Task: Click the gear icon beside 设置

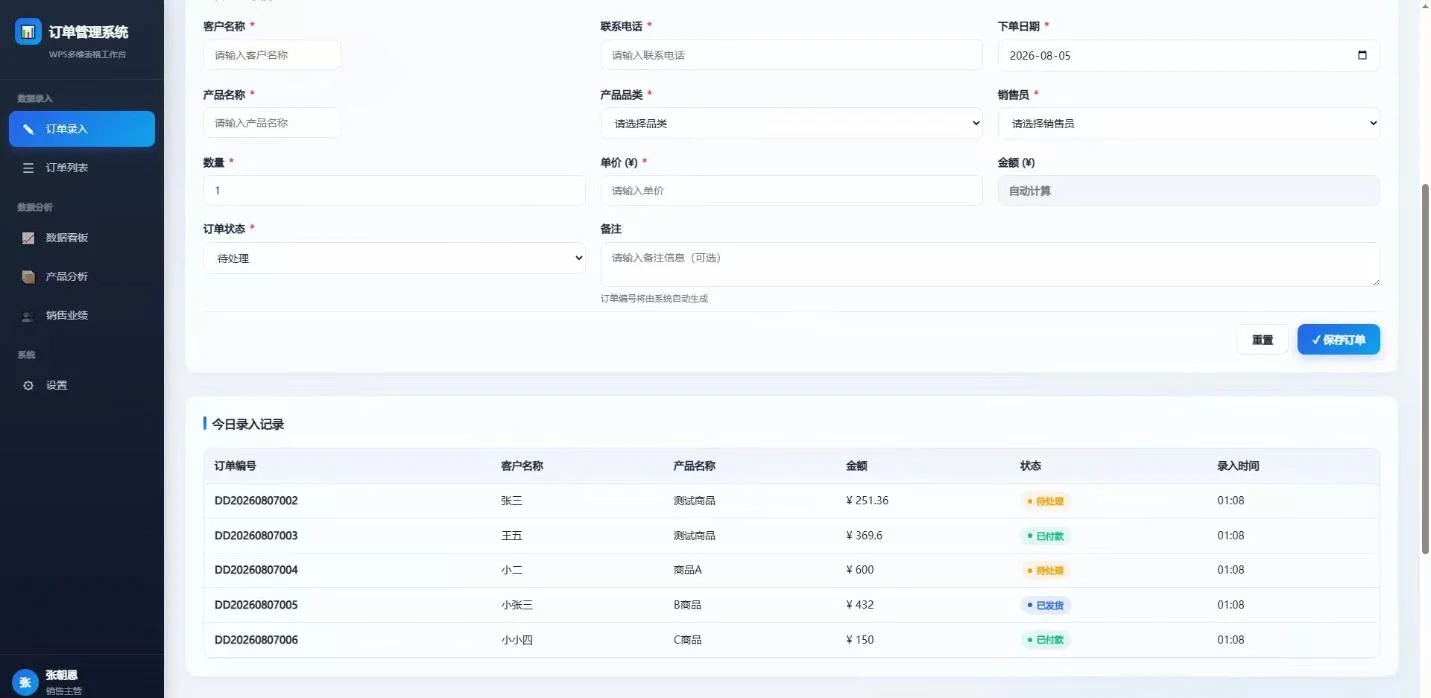Action: click(28, 386)
